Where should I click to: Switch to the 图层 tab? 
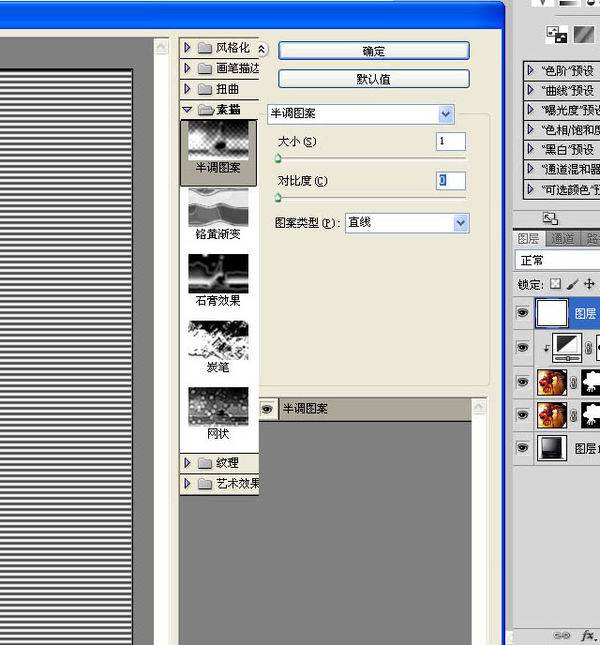pos(528,239)
